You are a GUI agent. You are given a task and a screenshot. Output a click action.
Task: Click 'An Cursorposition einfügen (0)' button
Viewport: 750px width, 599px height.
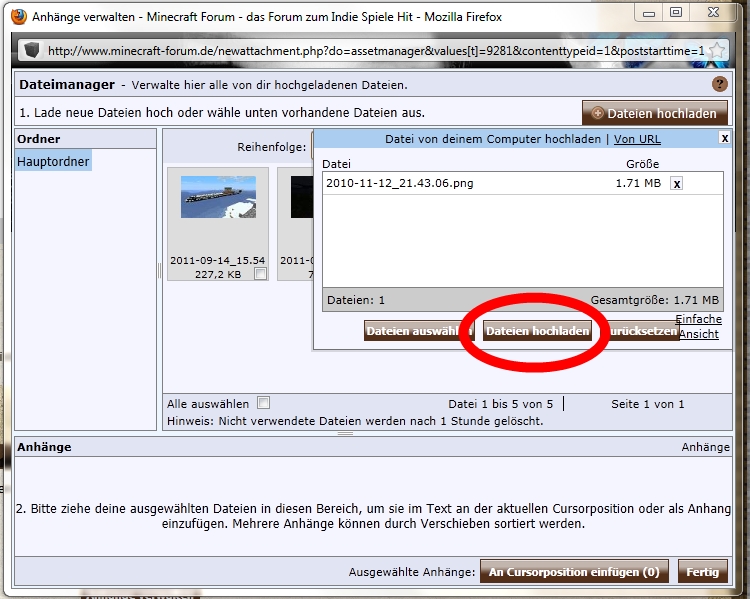[x=574, y=572]
